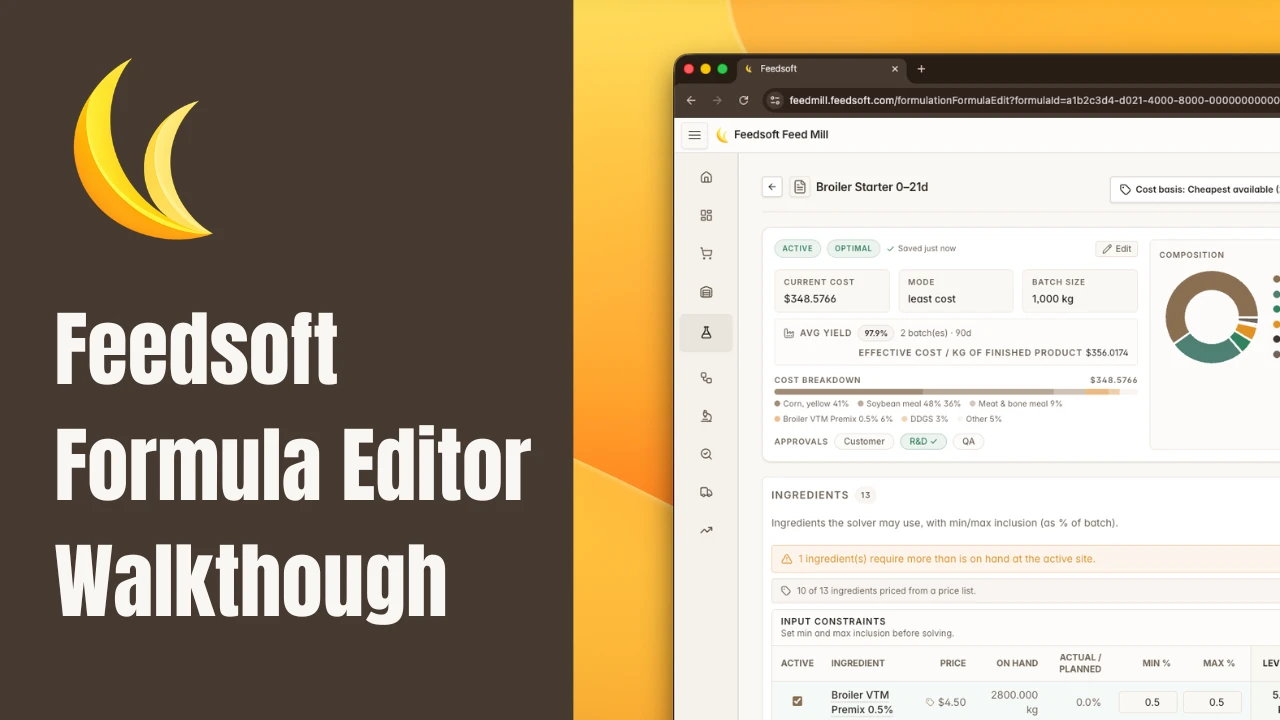The image size is (1280, 720).
Task: Toggle the R&D approval chip
Action: [923, 441]
